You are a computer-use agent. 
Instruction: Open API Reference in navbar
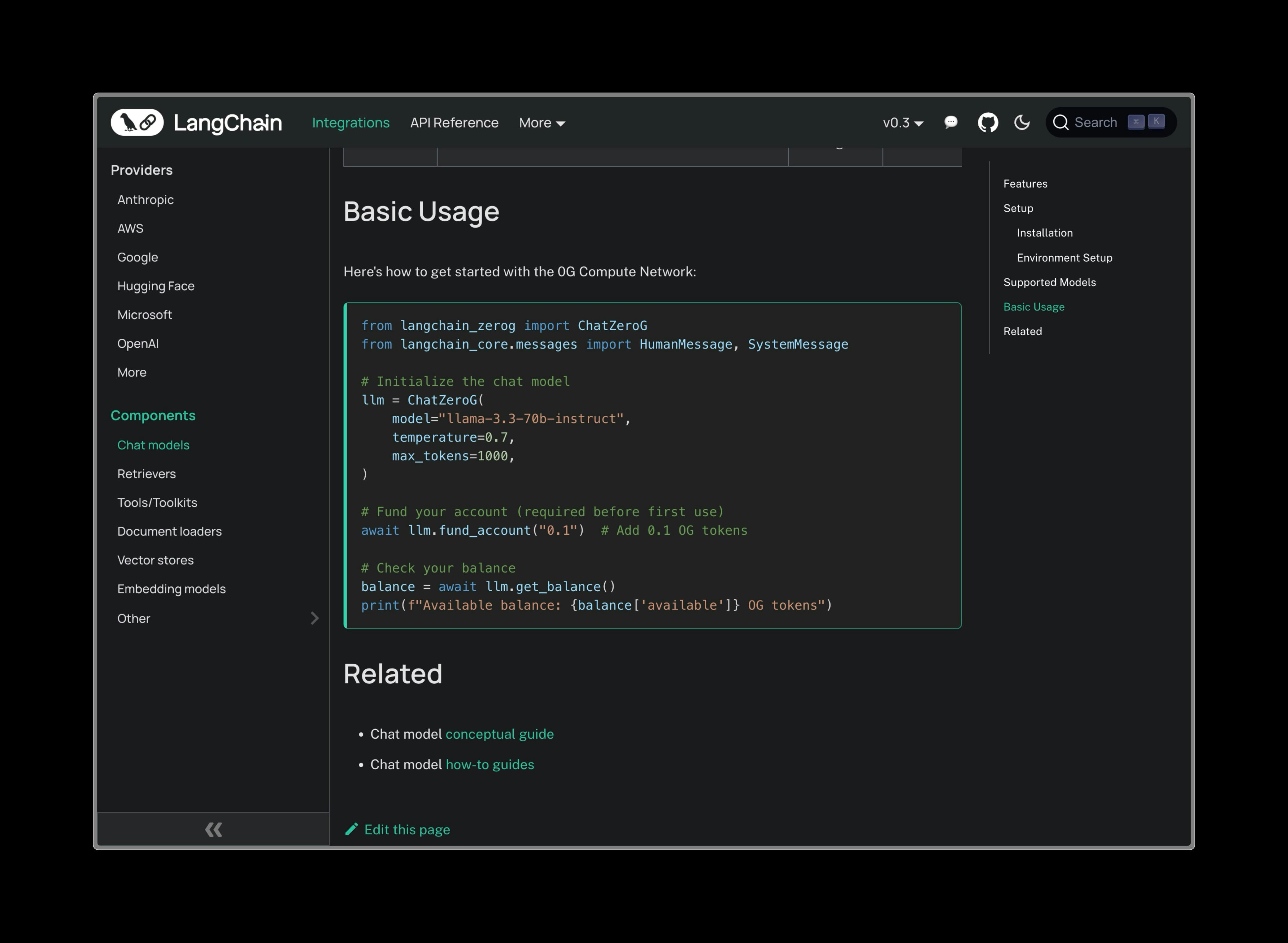(x=454, y=123)
